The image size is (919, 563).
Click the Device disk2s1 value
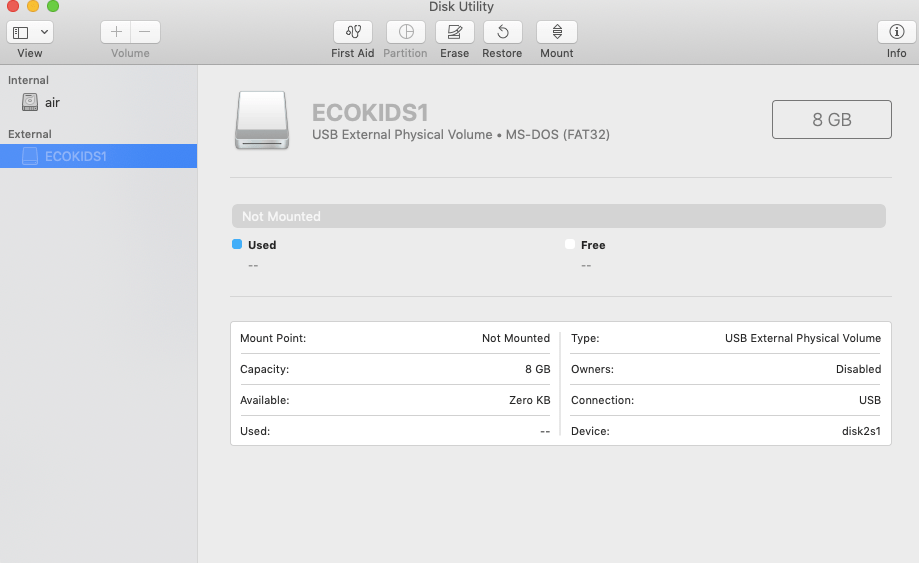[862, 431]
